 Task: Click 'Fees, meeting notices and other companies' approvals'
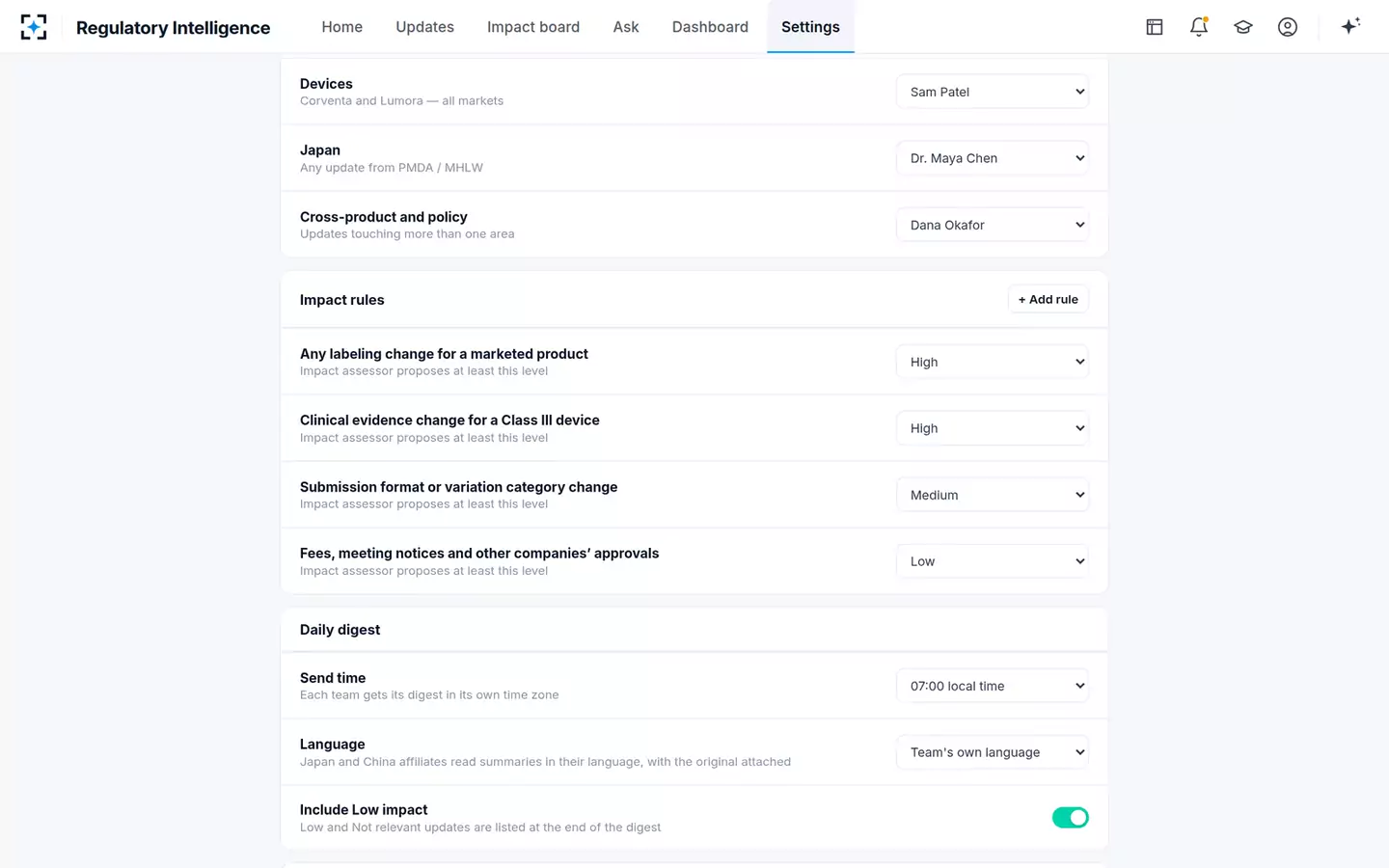pos(479,554)
